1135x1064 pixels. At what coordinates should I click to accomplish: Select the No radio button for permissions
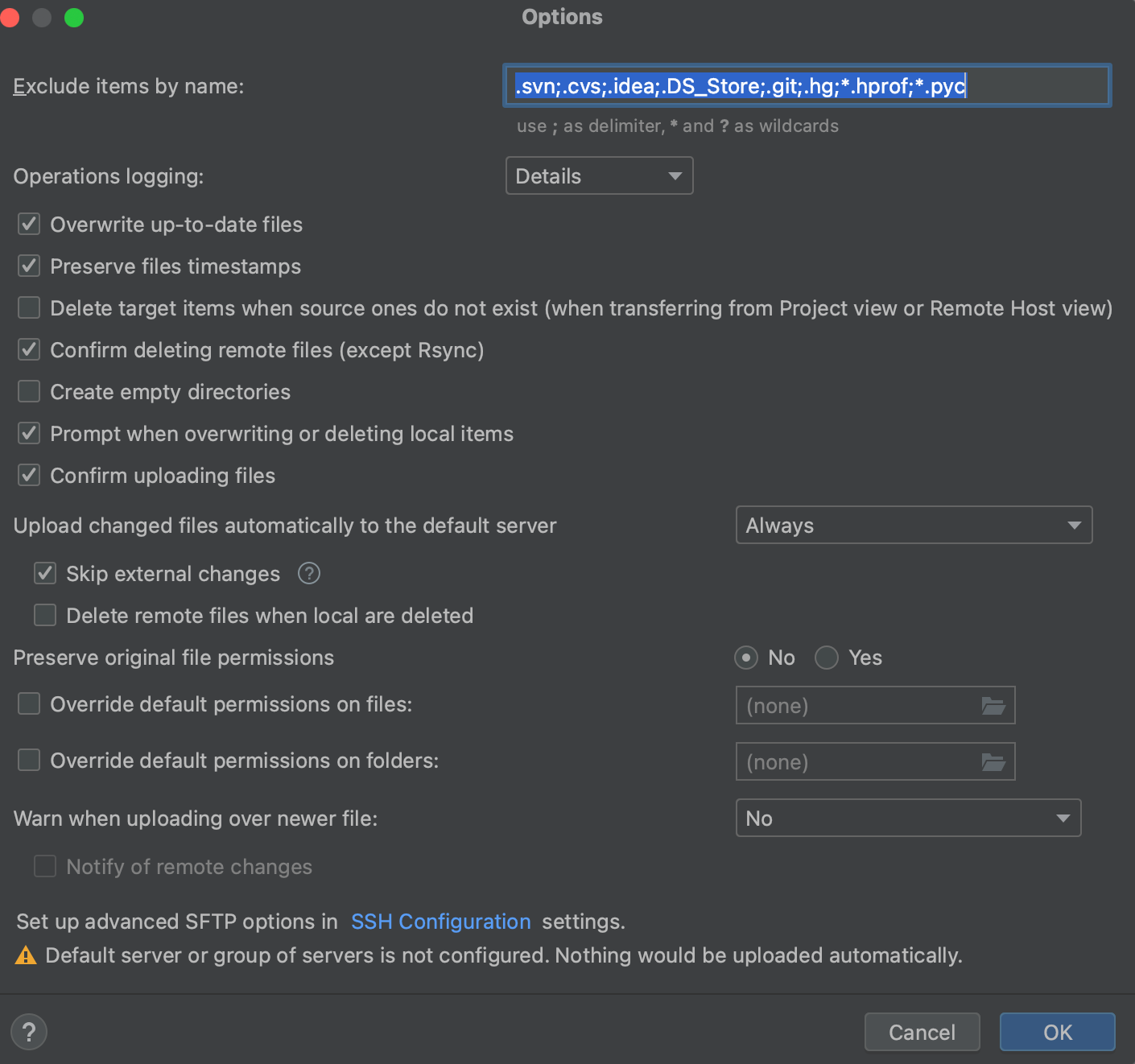pos(746,658)
